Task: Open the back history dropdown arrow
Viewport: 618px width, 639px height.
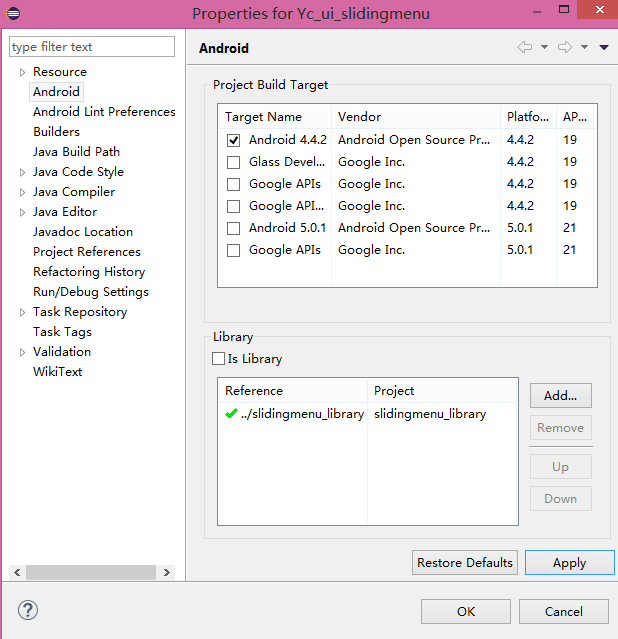Action: click(x=544, y=47)
